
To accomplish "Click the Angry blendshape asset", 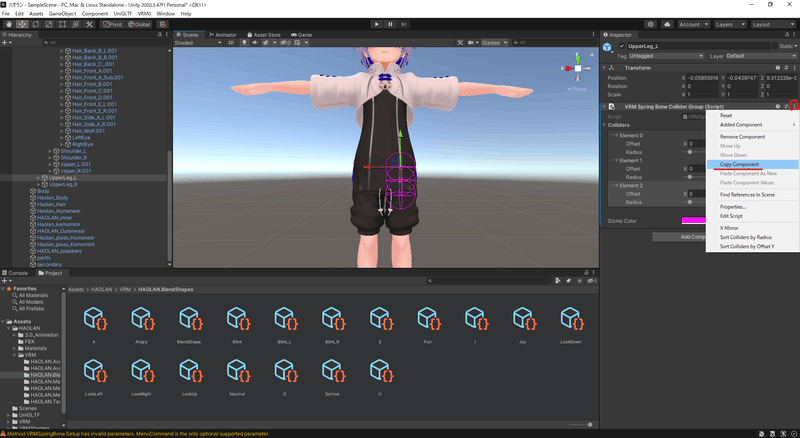I will pos(142,323).
